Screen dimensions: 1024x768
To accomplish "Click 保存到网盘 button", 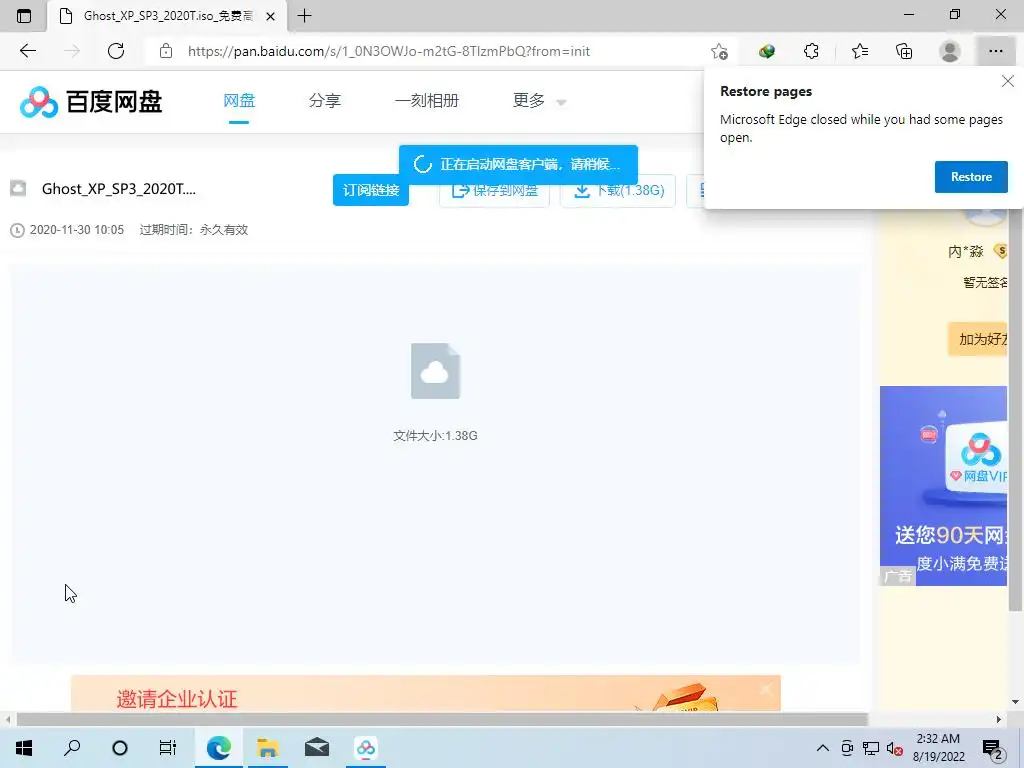I will (x=494, y=191).
